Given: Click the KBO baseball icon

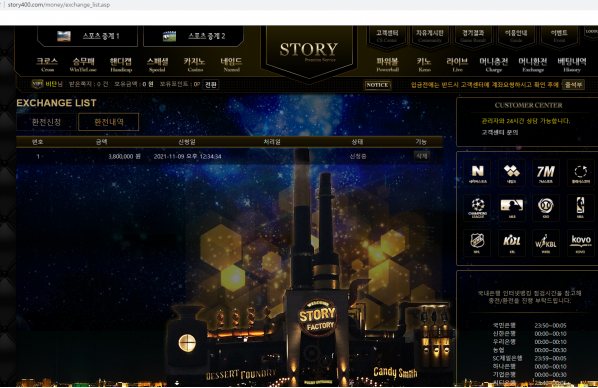Looking at the screenshot, I should point(546,208).
